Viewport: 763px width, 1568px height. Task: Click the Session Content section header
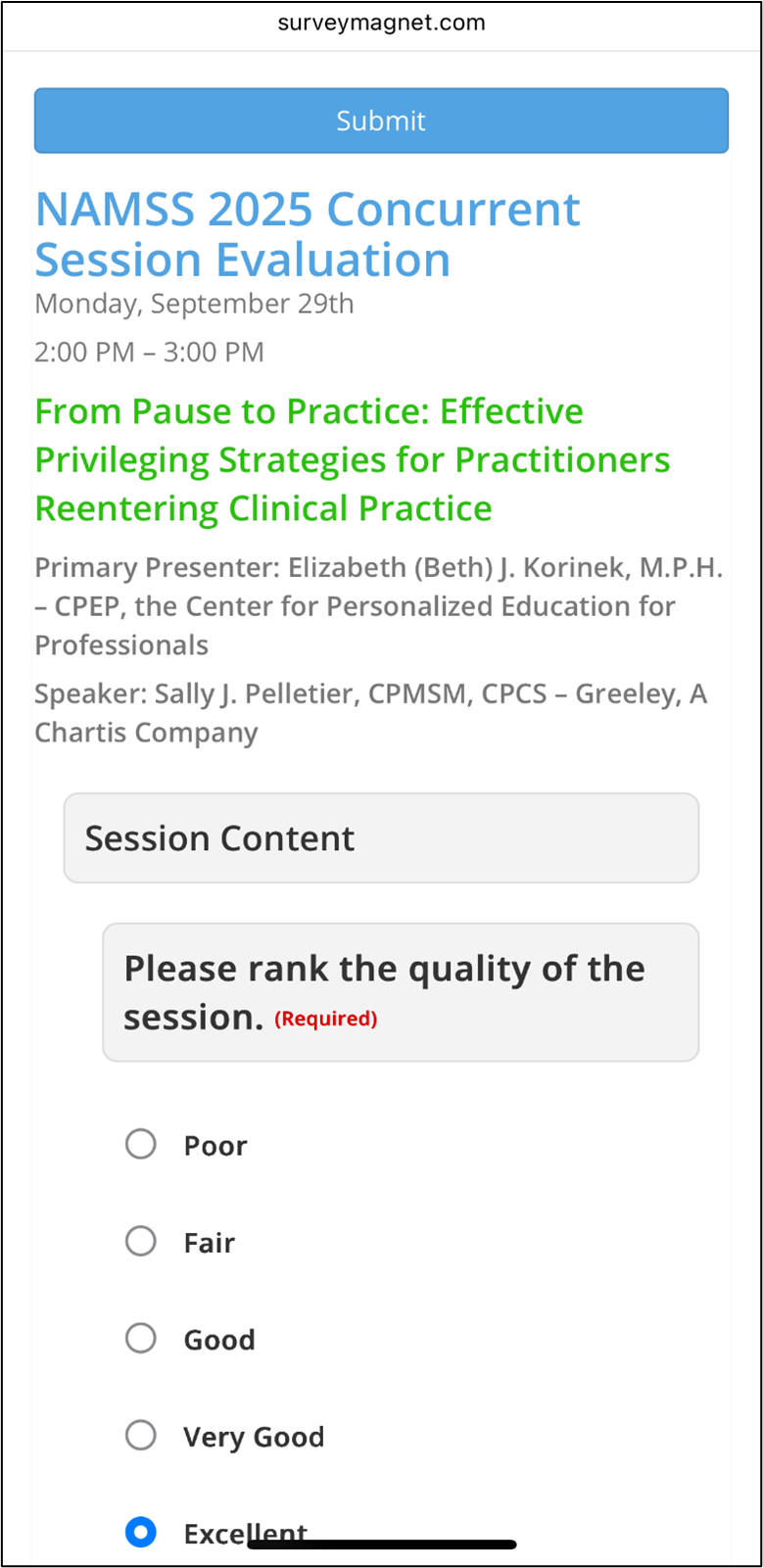click(x=381, y=838)
